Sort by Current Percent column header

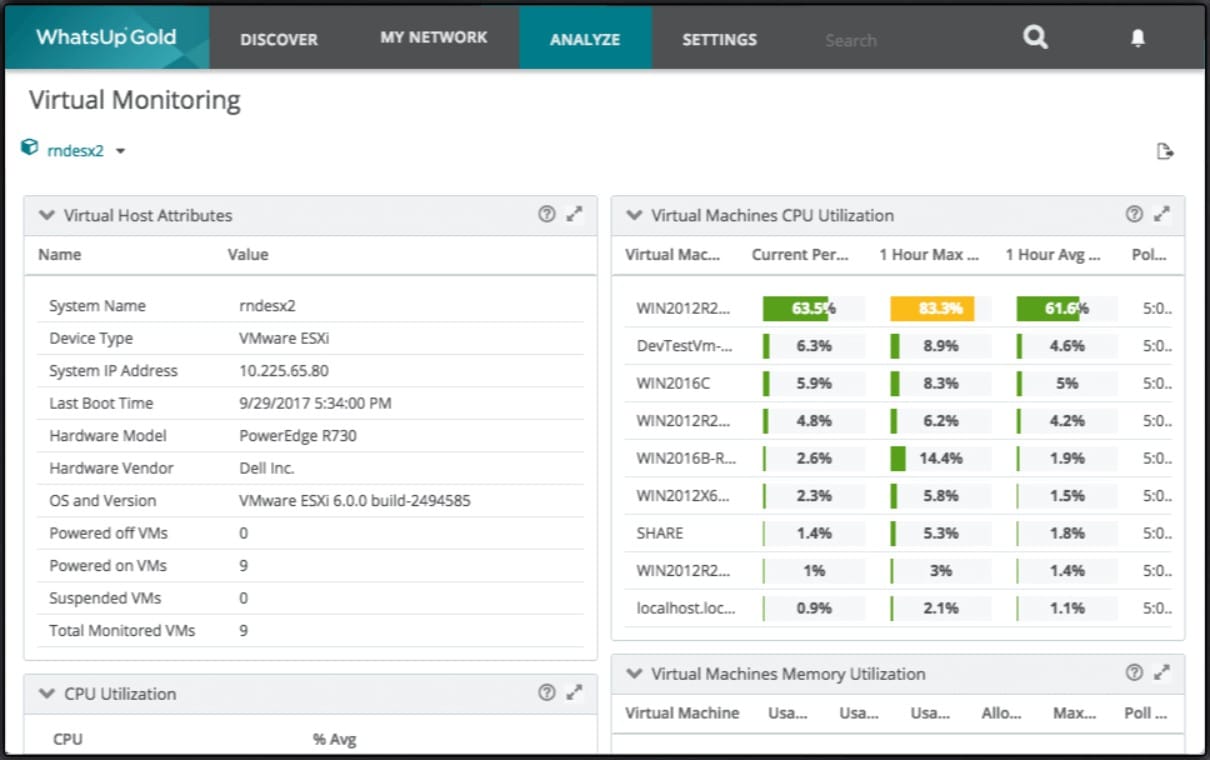pyautogui.click(x=800, y=254)
